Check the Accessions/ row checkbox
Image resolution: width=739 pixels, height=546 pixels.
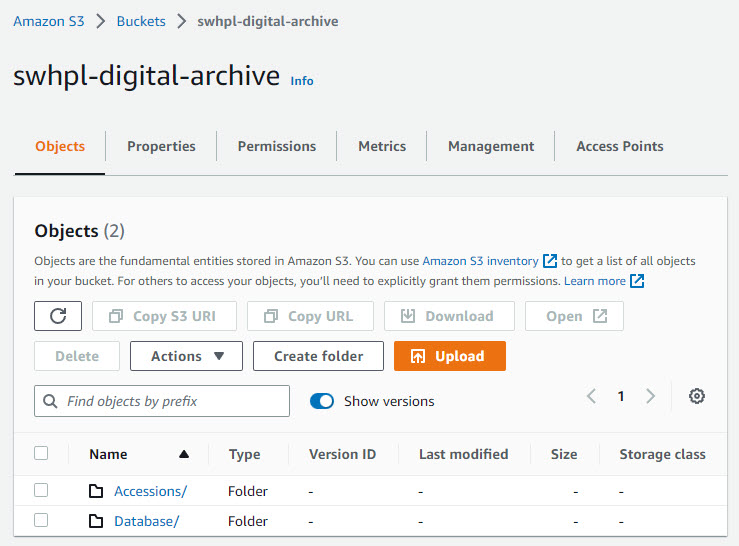point(41,490)
